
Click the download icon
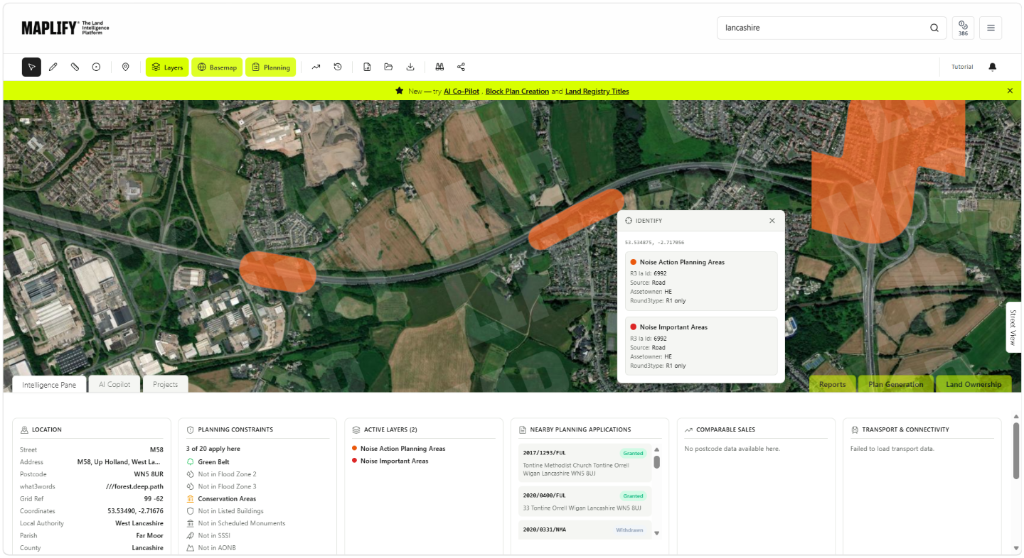tap(410, 67)
